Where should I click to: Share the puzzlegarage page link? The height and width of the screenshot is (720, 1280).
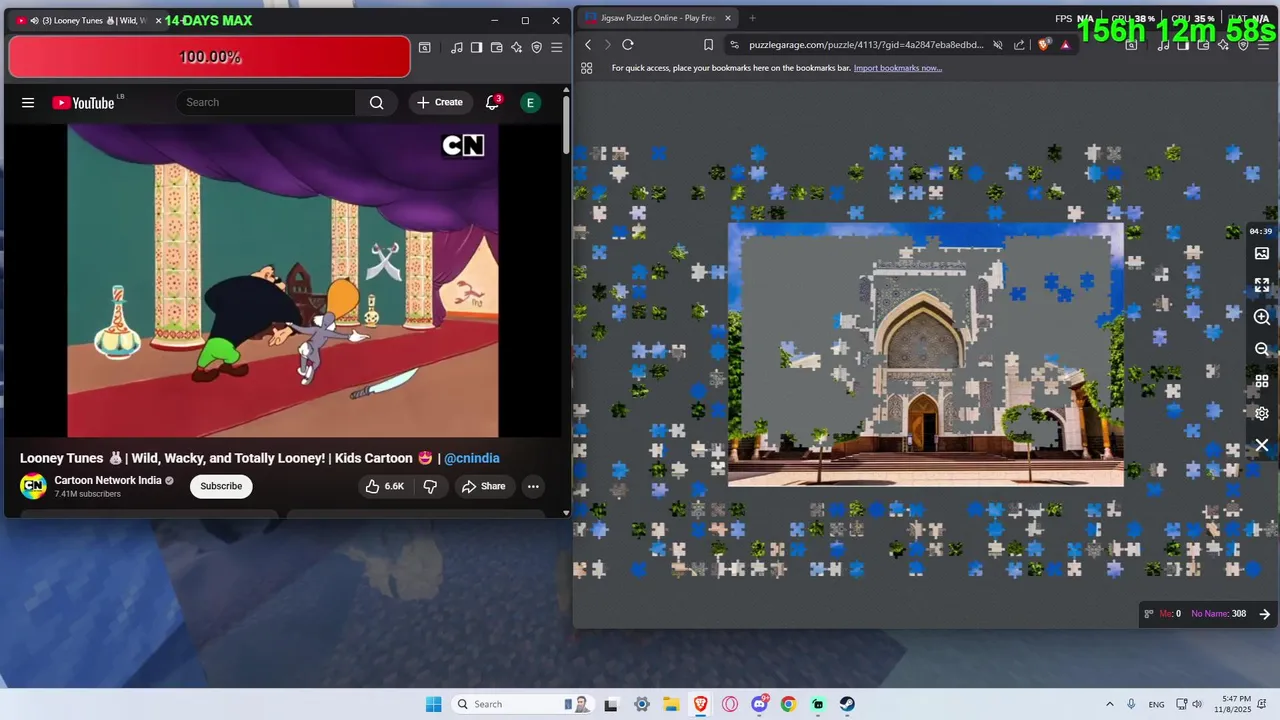(1019, 45)
